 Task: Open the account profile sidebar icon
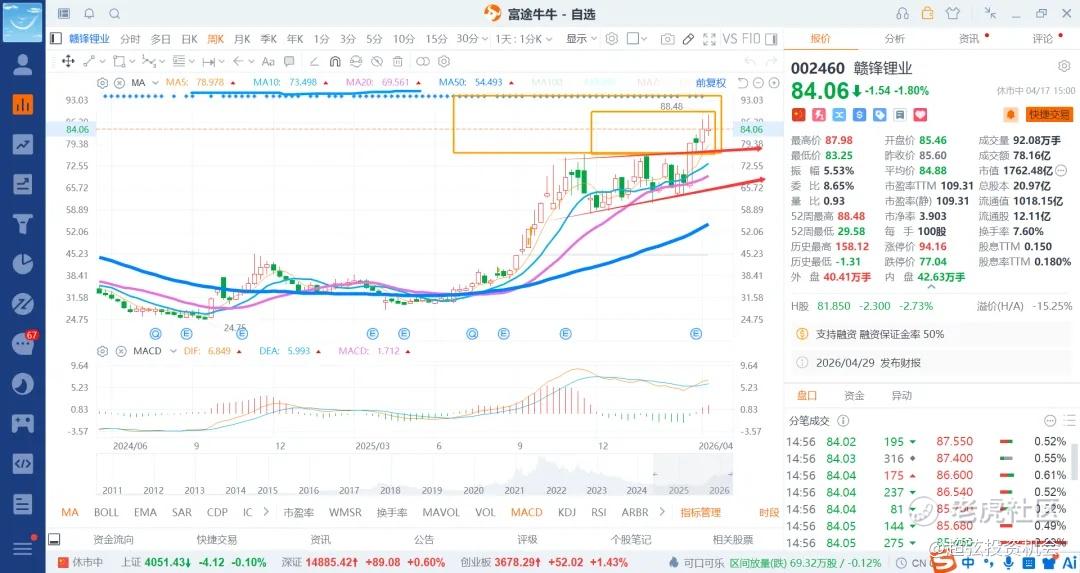click(x=23, y=64)
